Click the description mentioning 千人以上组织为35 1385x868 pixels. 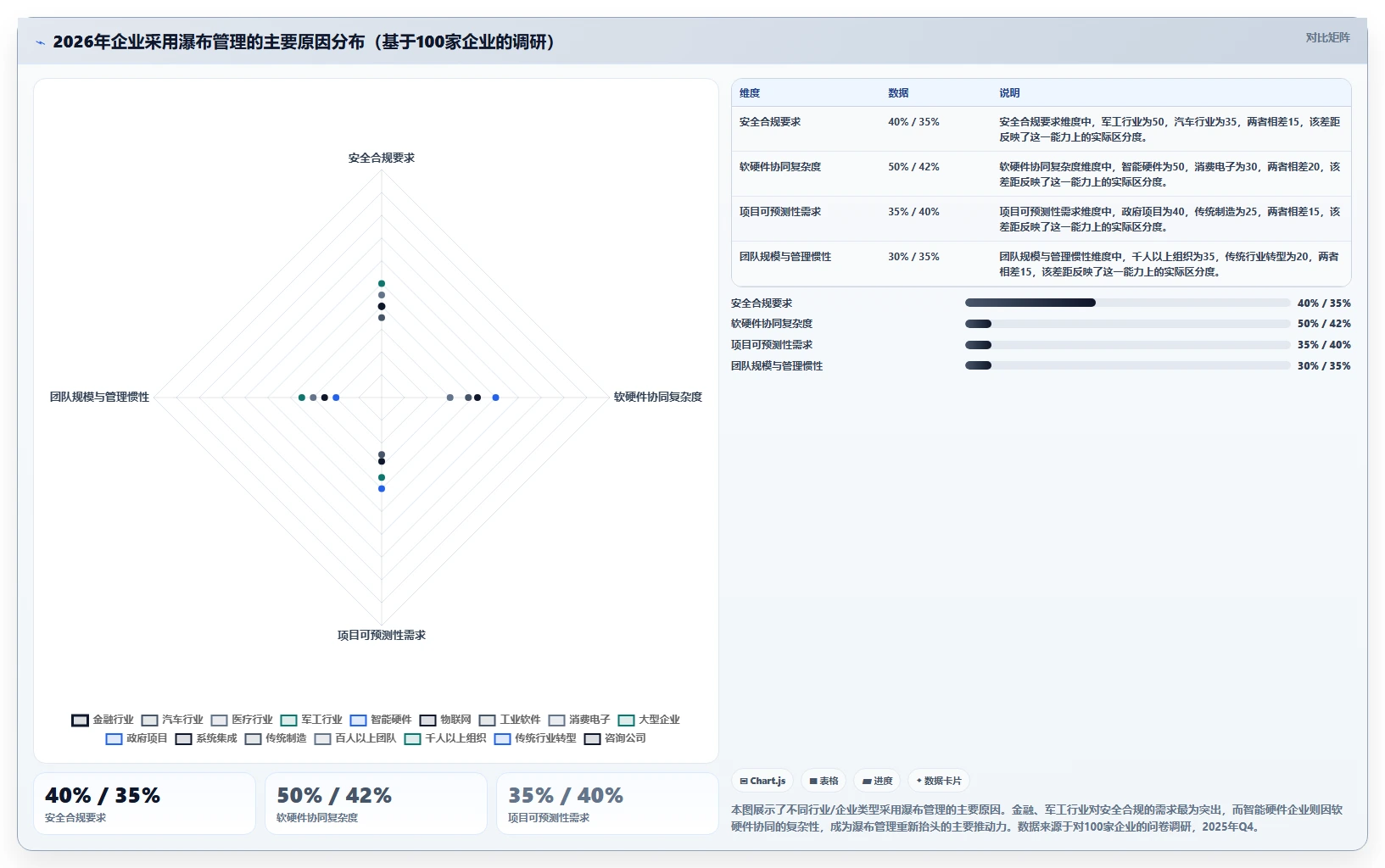click(1170, 264)
